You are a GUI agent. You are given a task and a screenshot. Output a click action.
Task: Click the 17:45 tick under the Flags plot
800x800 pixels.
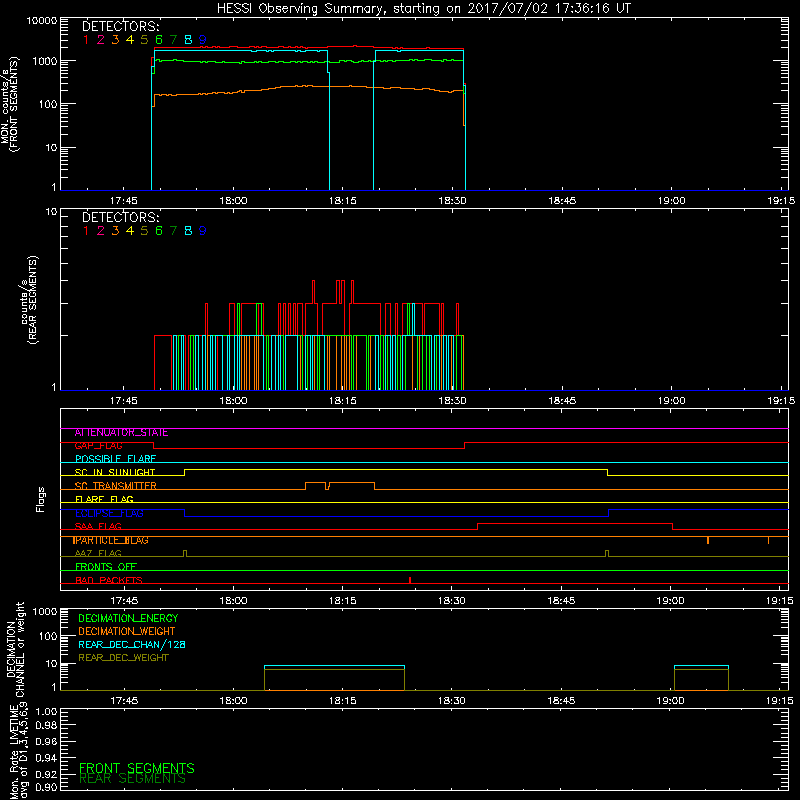[124, 601]
